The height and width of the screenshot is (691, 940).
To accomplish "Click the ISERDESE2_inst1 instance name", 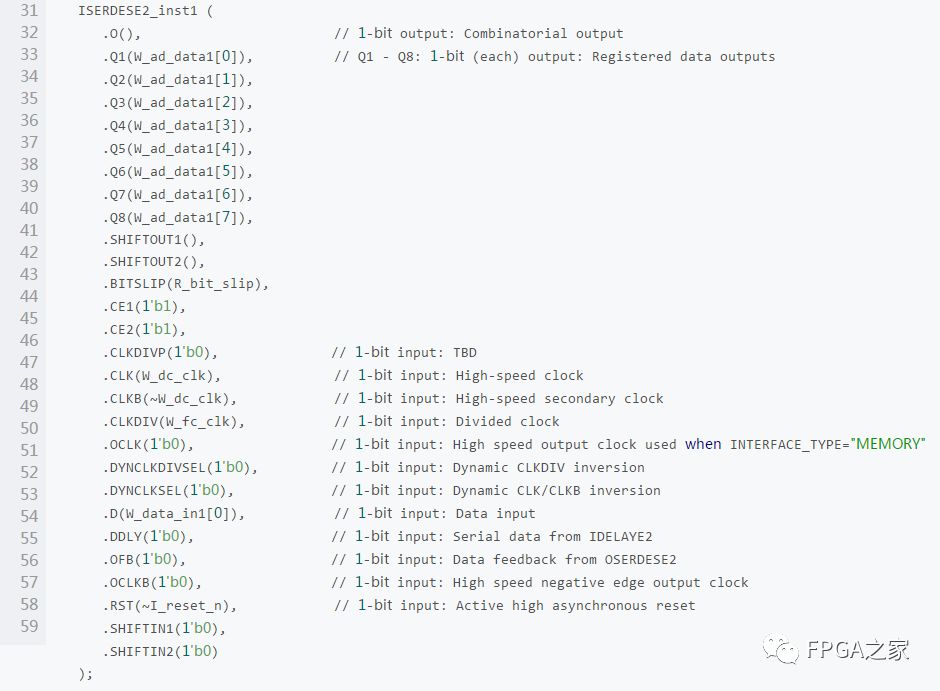I will click(137, 11).
